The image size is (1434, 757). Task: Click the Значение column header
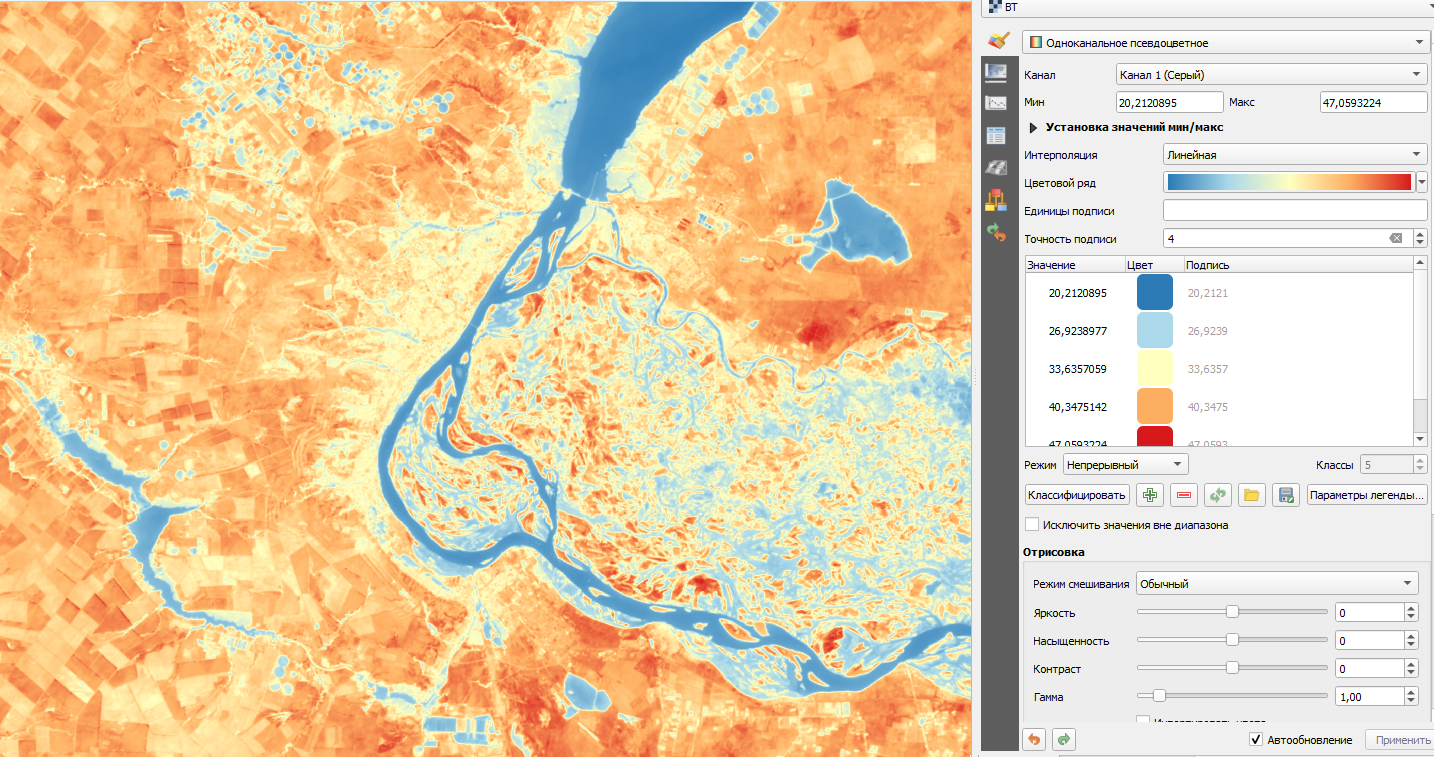click(1073, 265)
